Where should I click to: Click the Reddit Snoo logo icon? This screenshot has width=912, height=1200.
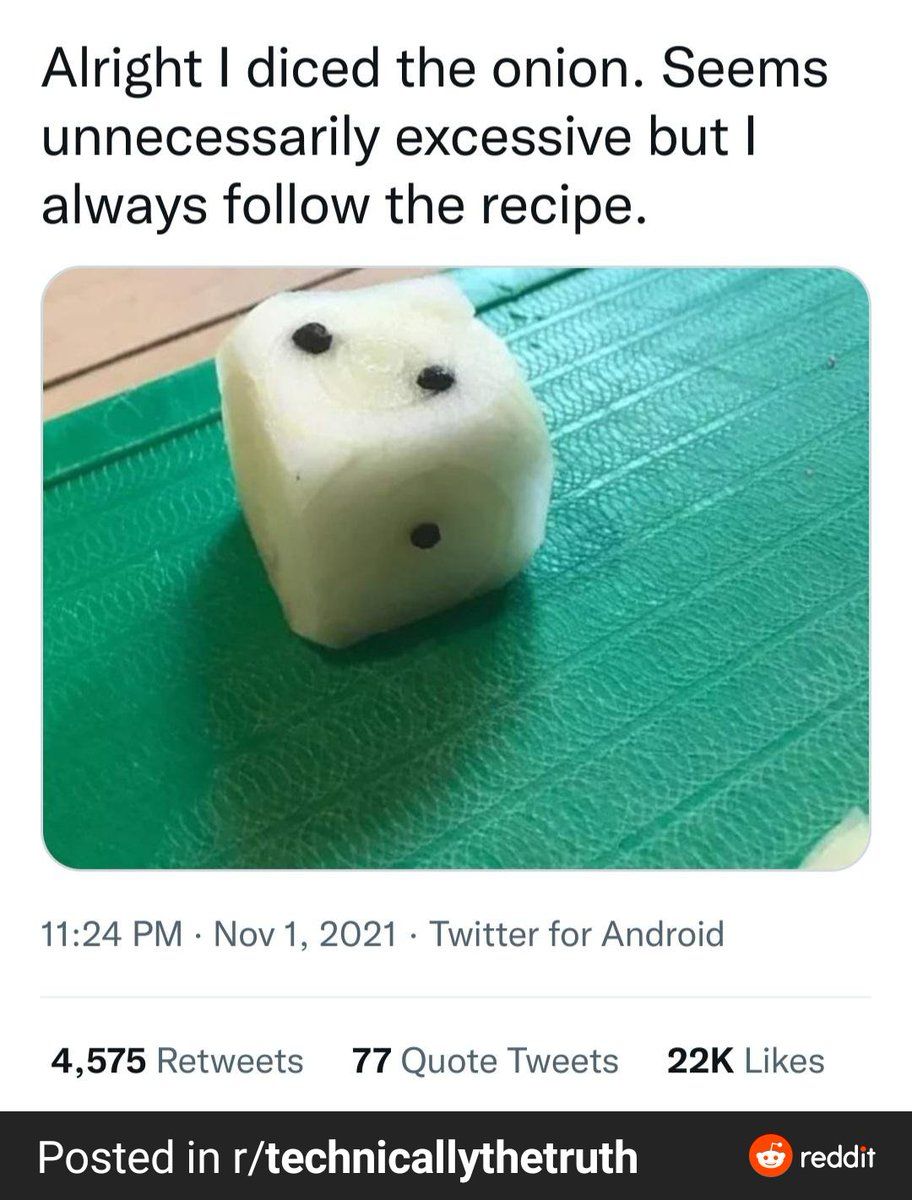point(767,1157)
